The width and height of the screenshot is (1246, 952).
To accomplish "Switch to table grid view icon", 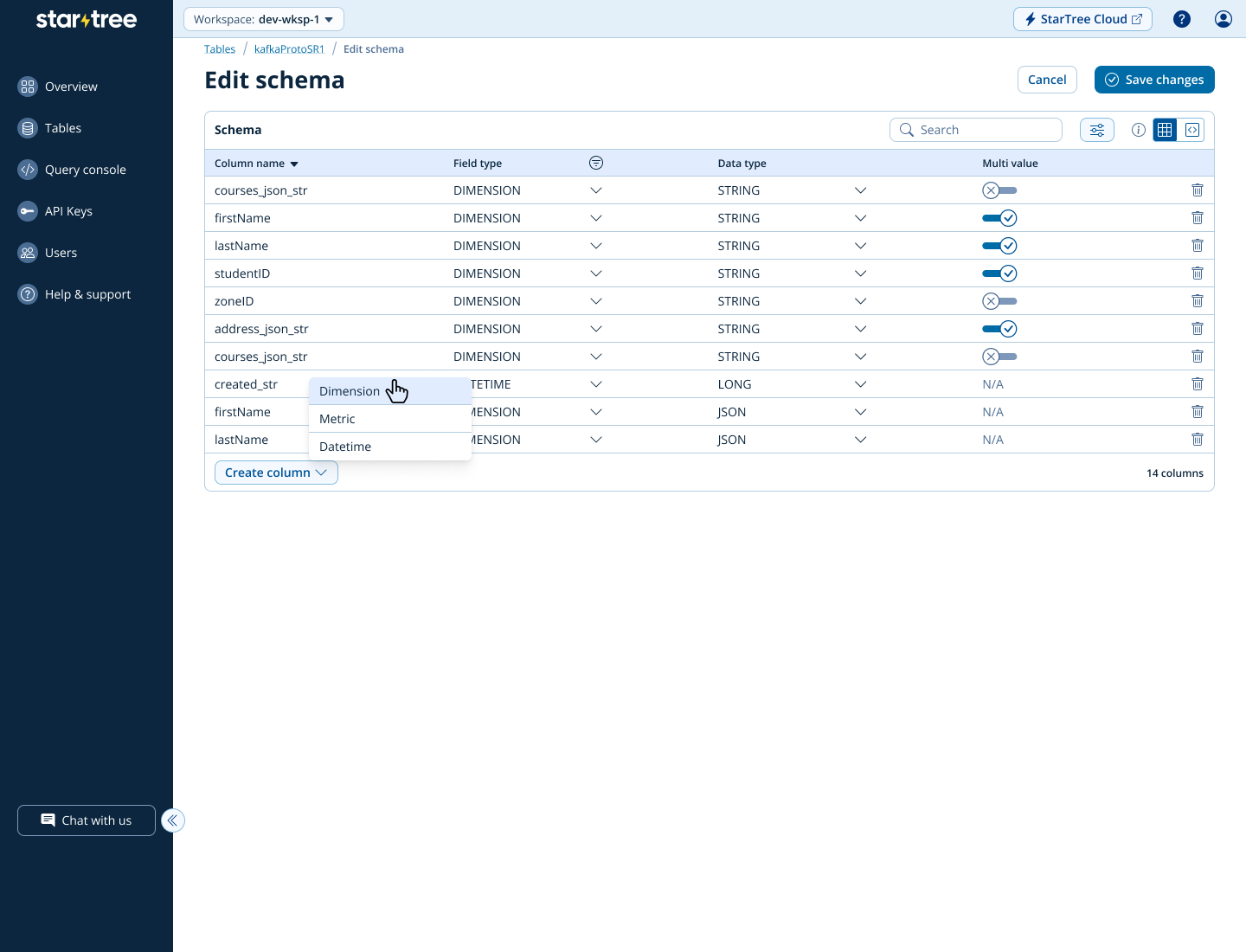I will (1165, 130).
